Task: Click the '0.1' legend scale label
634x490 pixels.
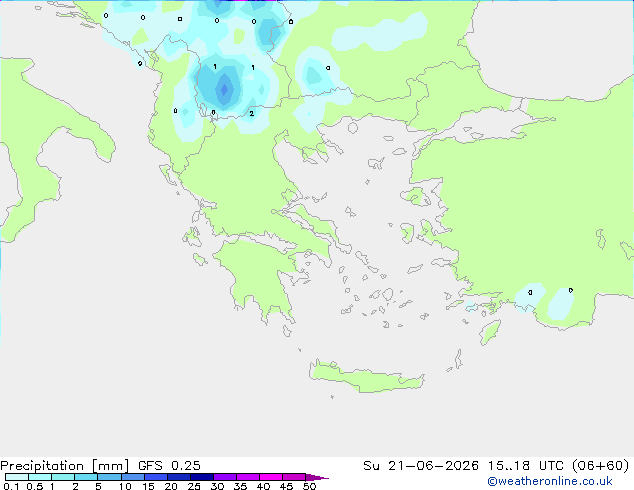Action: tap(11, 486)
